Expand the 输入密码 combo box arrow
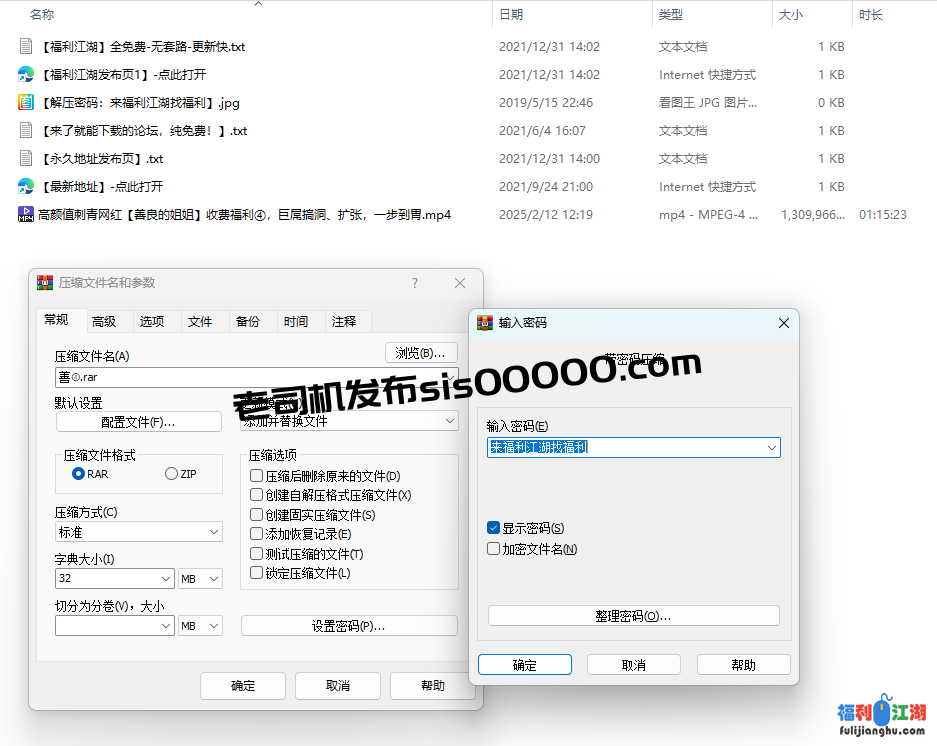The width and height of the screenshot is (937, 746). [x=770, y=448]
